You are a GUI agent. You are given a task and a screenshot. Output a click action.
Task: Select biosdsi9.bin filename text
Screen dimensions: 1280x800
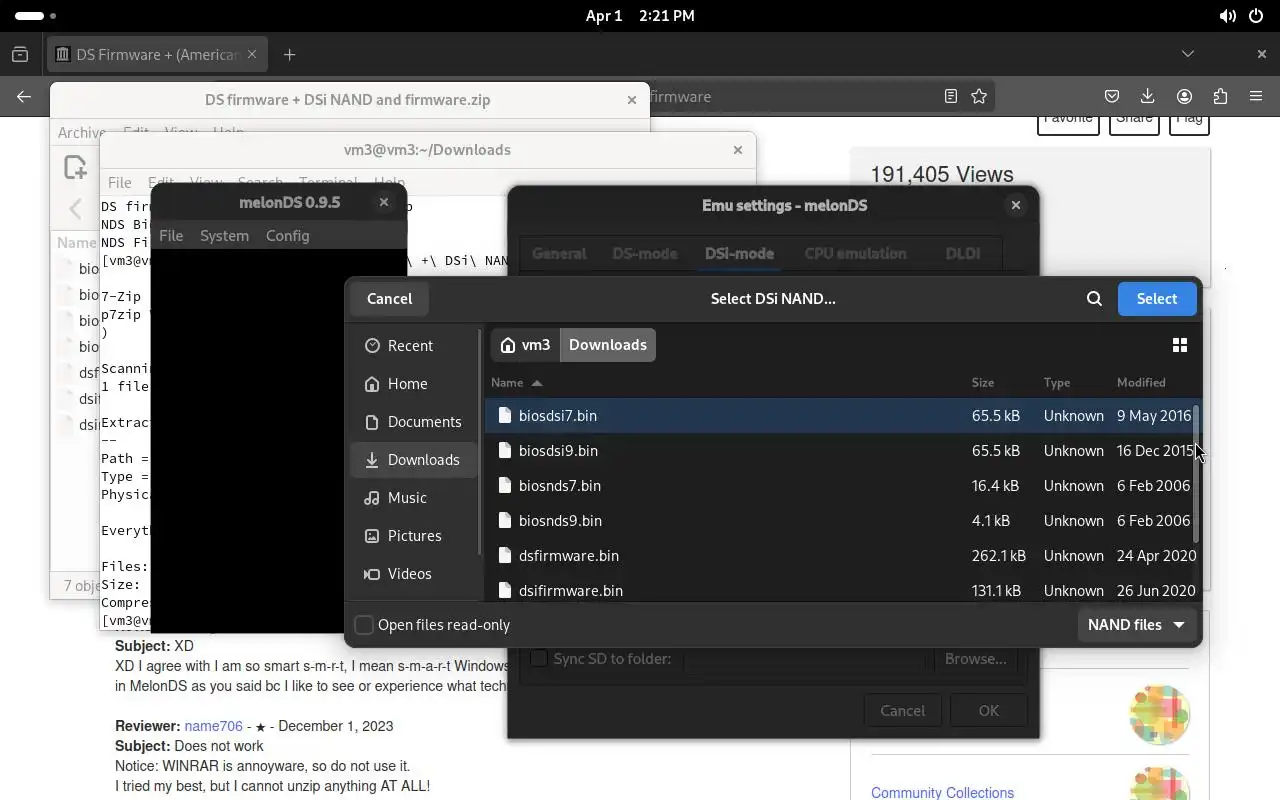(558, 450)
